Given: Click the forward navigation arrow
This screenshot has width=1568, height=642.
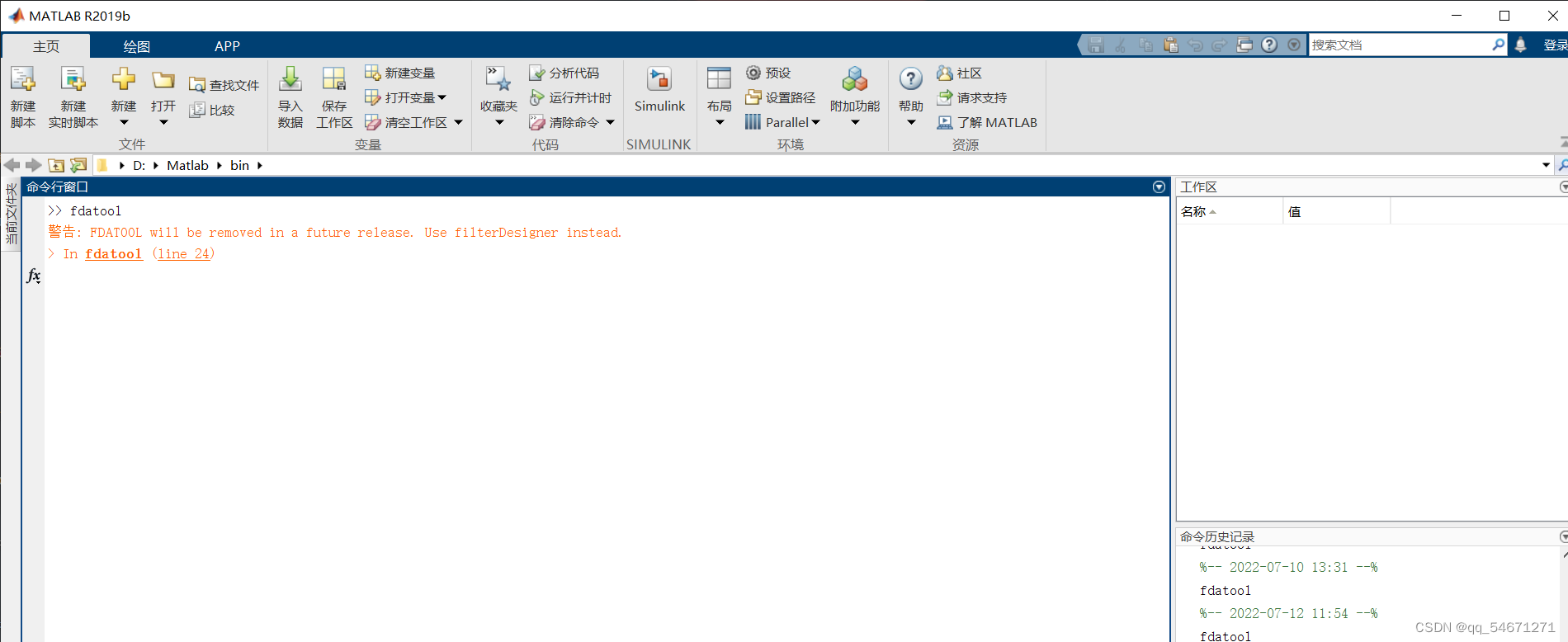Looking at the screenshot, I should [x=34, y=165].
